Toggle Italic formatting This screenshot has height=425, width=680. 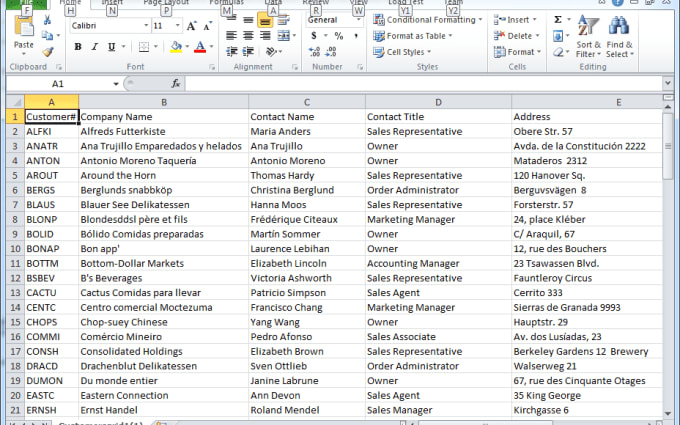(x=95, y=47)
